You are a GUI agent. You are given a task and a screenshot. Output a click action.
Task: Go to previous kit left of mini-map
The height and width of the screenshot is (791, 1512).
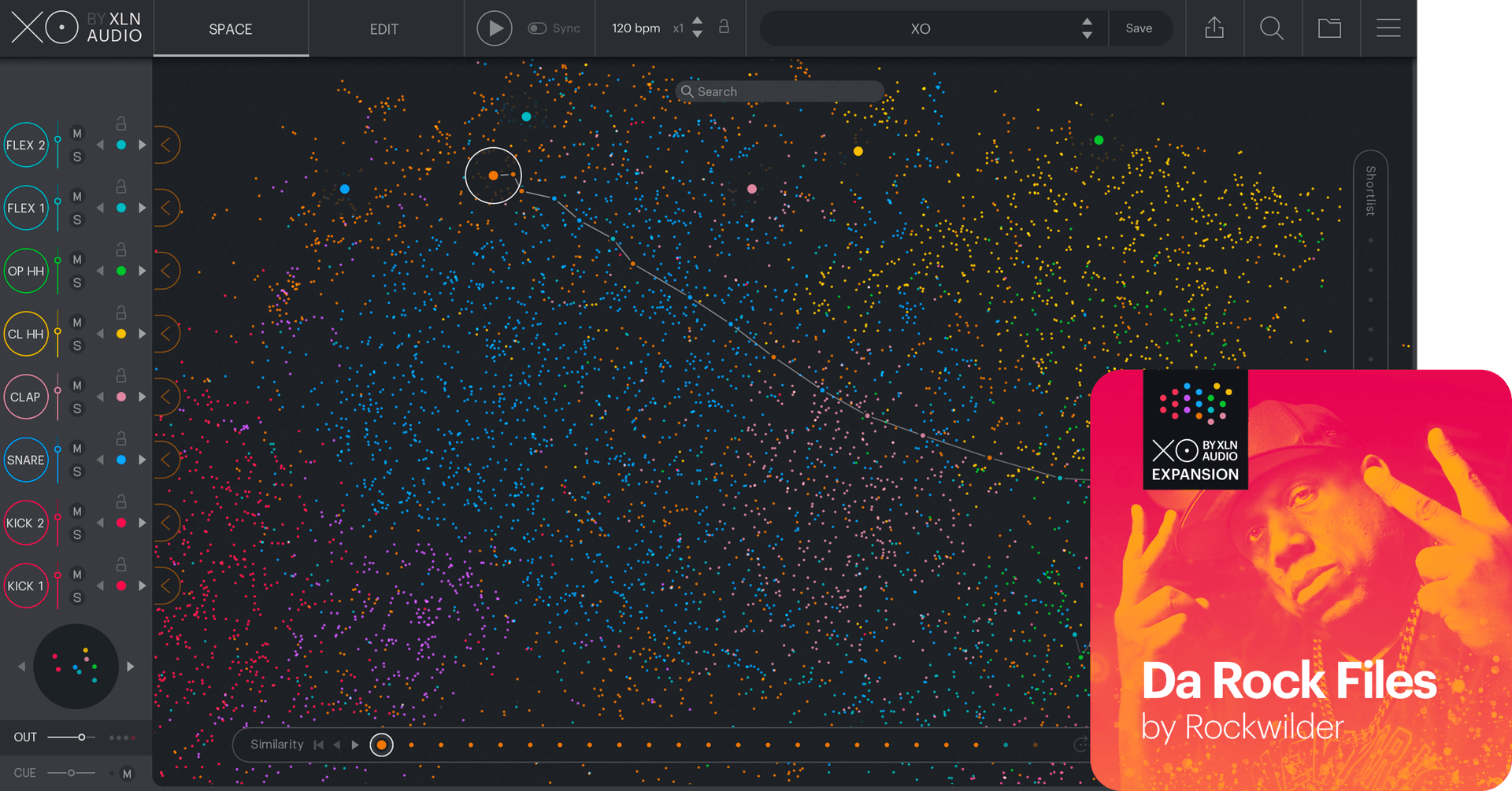(22, 667)
